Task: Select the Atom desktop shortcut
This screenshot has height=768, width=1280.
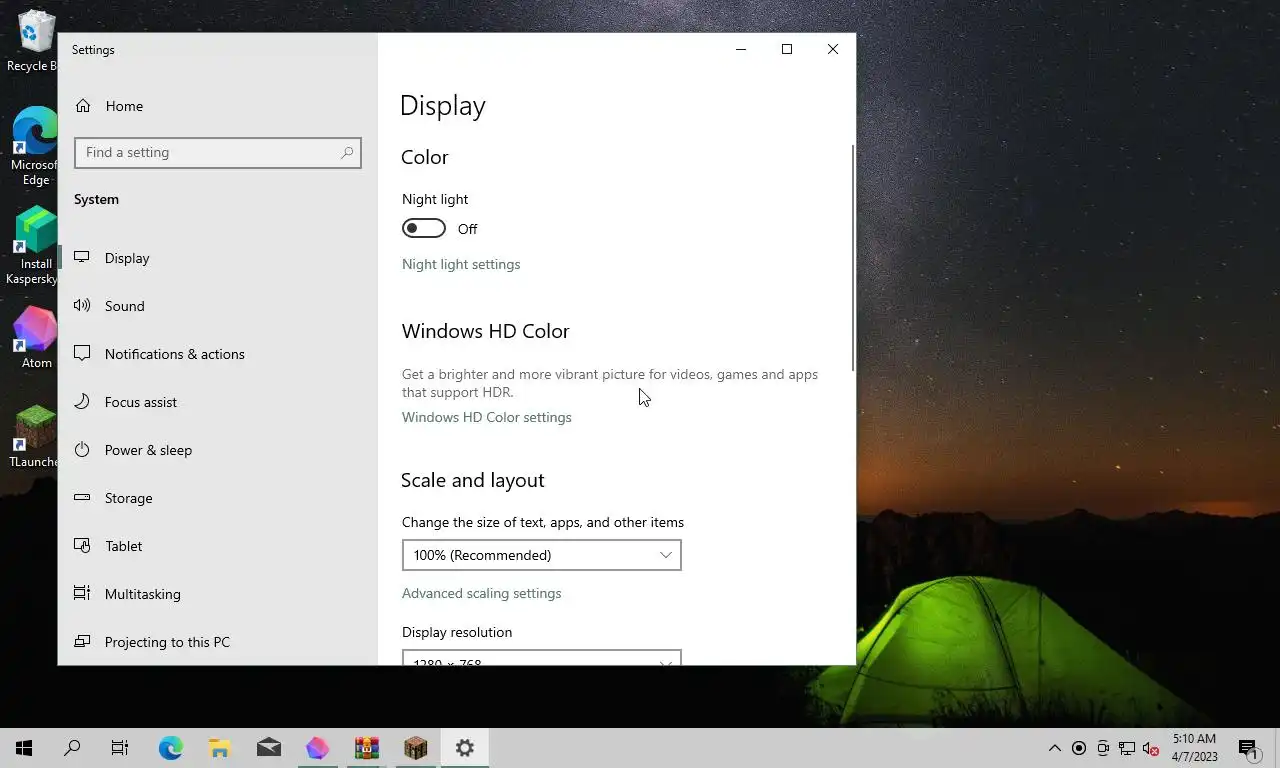Action: 36,338
